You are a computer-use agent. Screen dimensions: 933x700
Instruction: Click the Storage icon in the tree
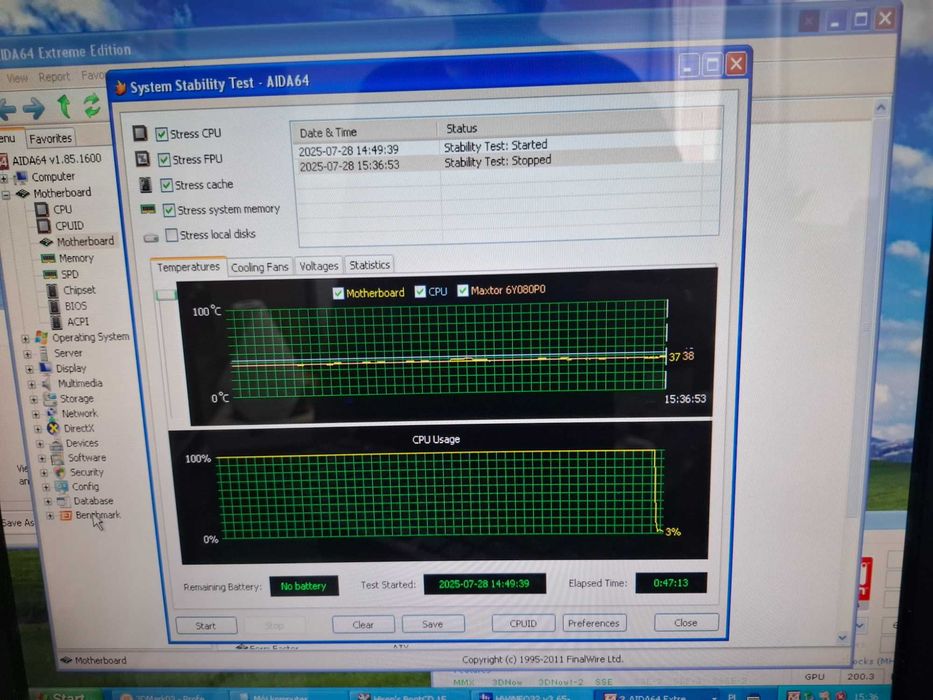[x=50, y=399]
